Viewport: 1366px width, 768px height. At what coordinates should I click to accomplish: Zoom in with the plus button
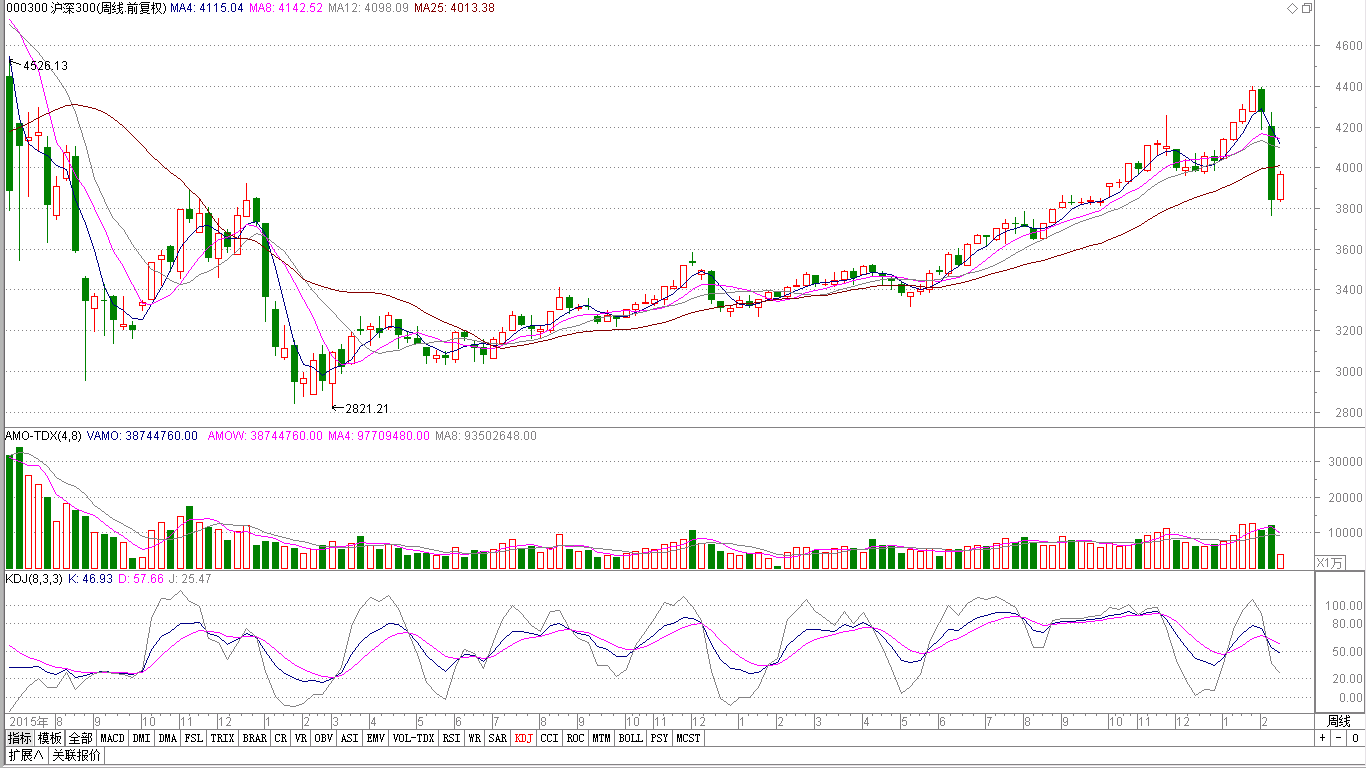[x=1322, y=738]
